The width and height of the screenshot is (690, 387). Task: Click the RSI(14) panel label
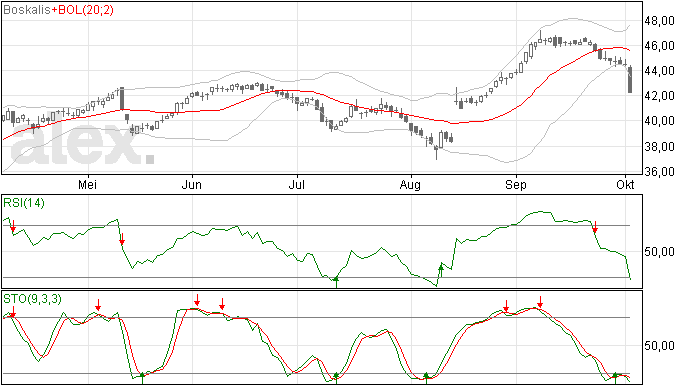coord(24,203)
